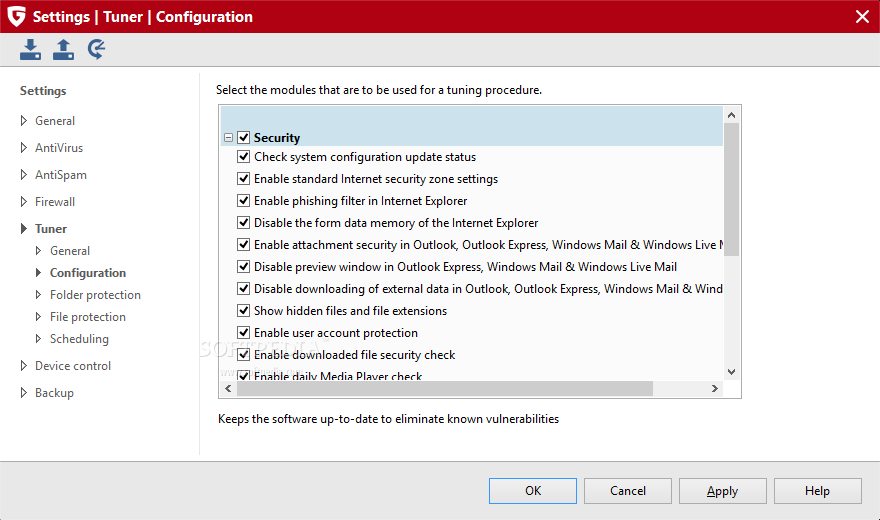Toggle Enable user account protection checkbox
The width and height of the screenshot is (880, 520).
[244, 333]
